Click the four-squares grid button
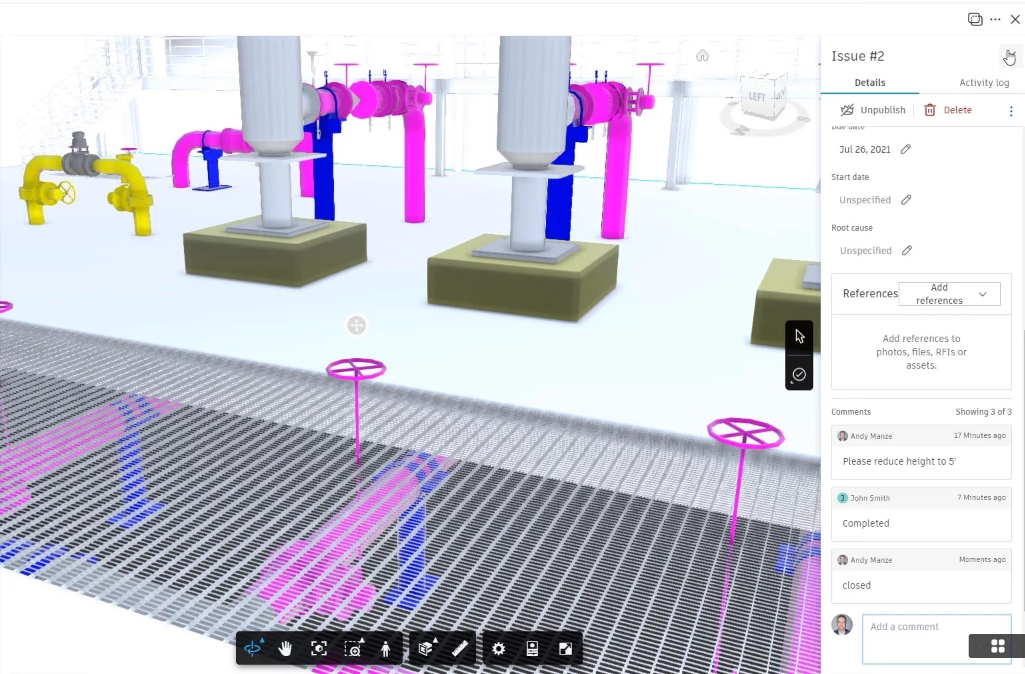The height and width of the screenshot is (674, 1025). [x=998, y=646]
